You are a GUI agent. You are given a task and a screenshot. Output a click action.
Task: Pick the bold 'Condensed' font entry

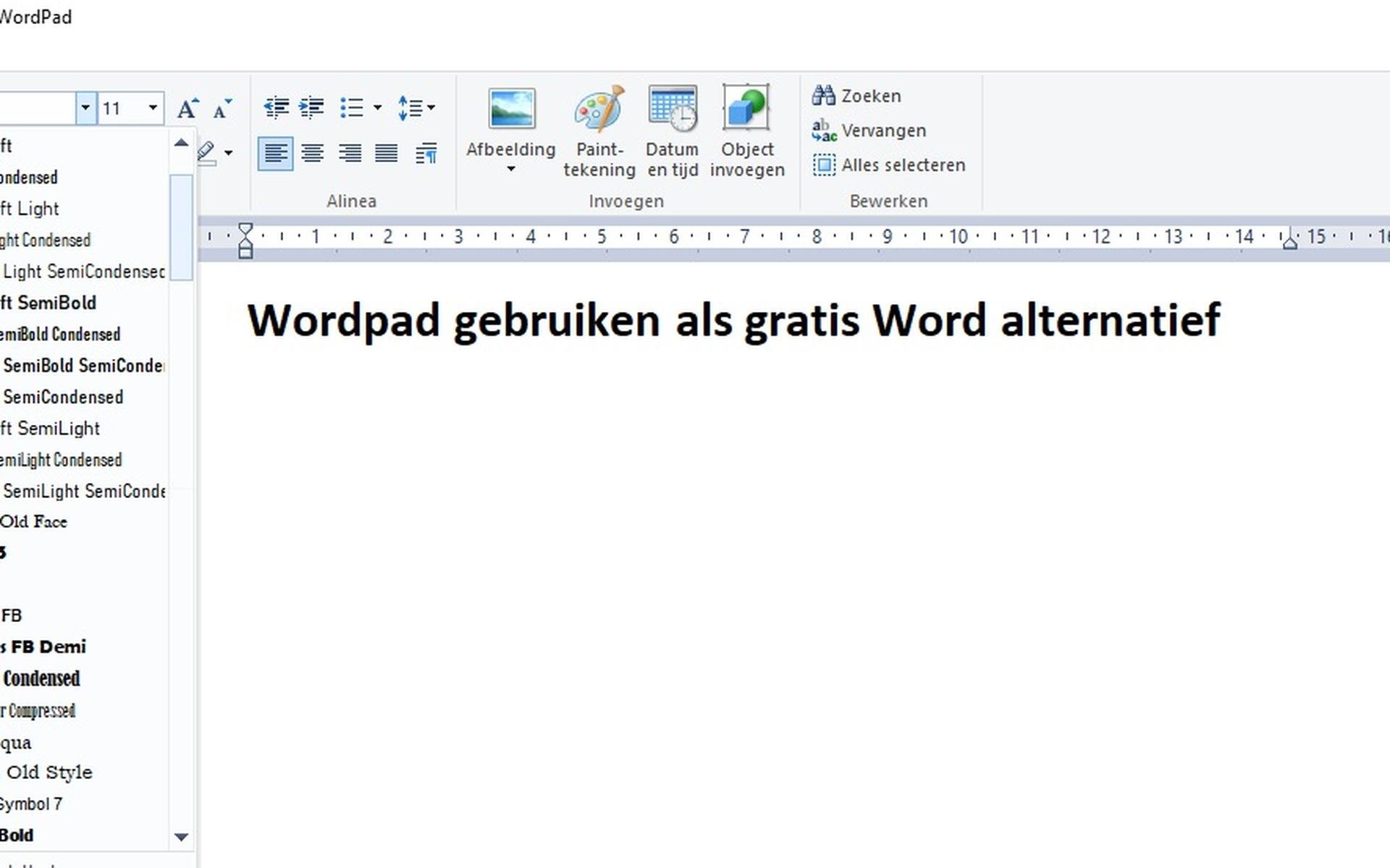pyautogui.click(x=84, y=678)
